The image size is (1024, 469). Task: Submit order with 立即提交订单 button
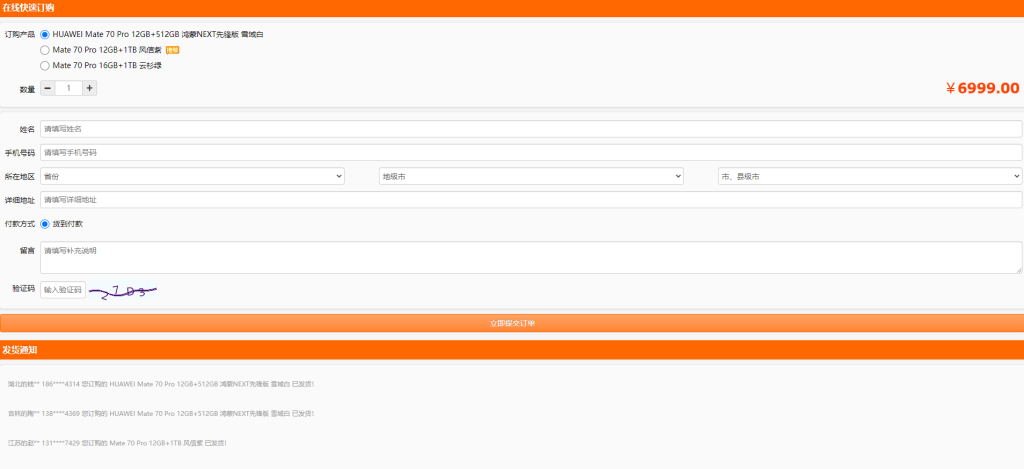[x=512, y=323]
